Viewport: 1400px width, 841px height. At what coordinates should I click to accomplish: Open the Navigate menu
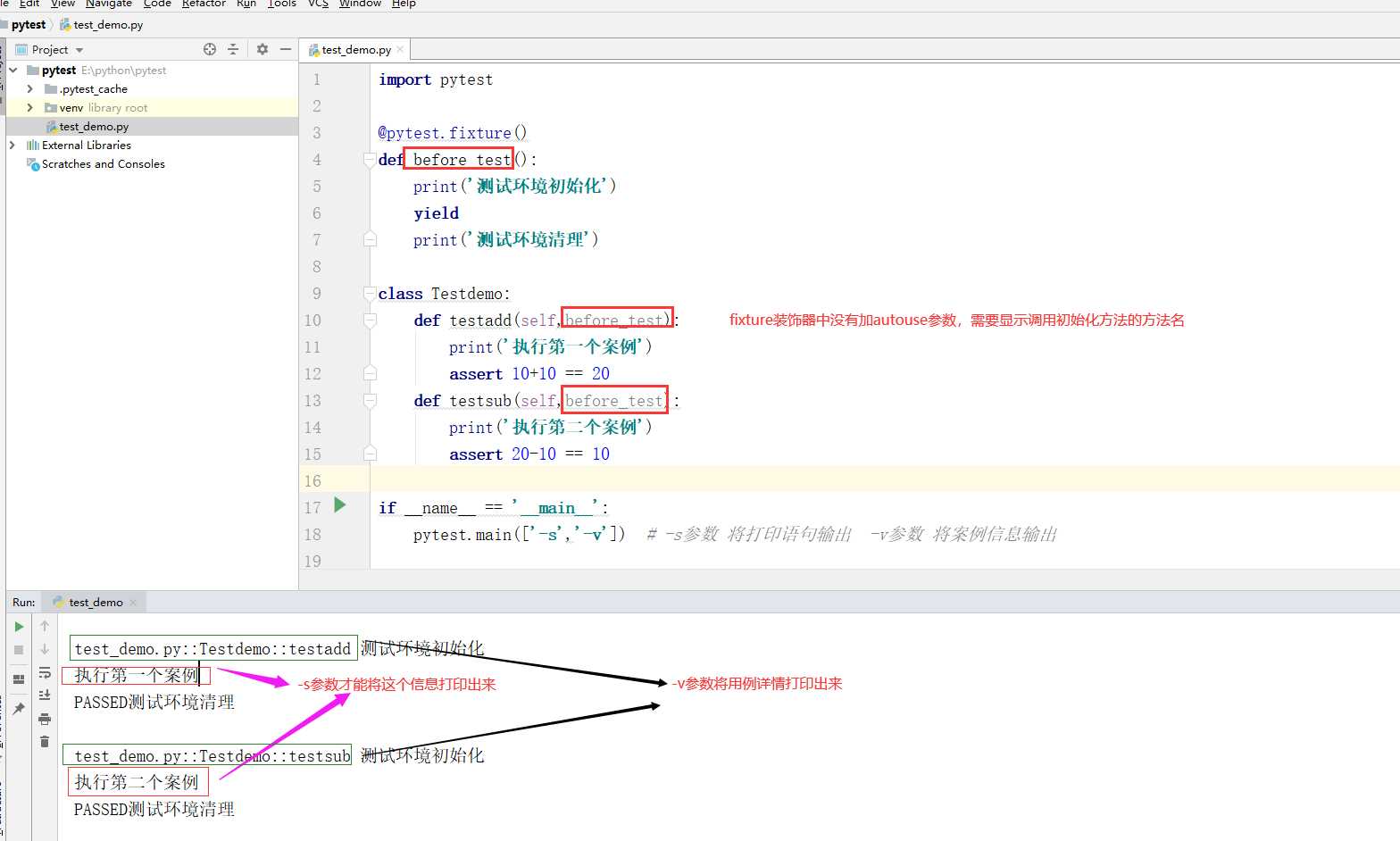(x=109, y=4)
